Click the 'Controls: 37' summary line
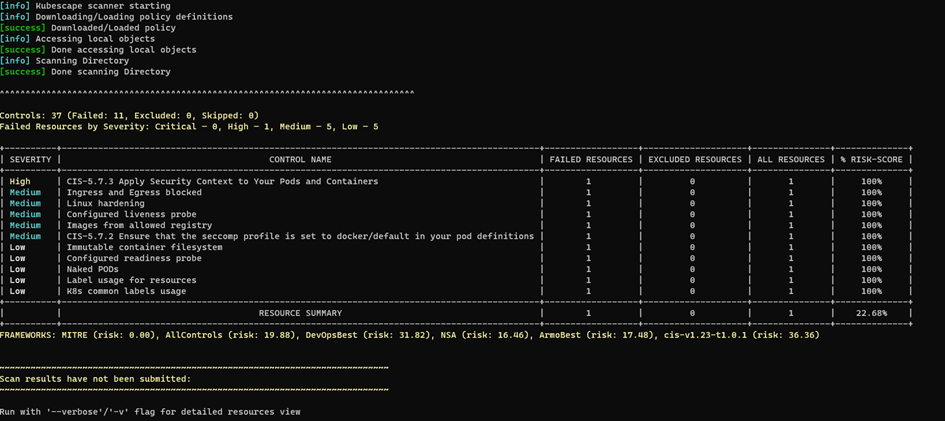 tap(129, 115)
